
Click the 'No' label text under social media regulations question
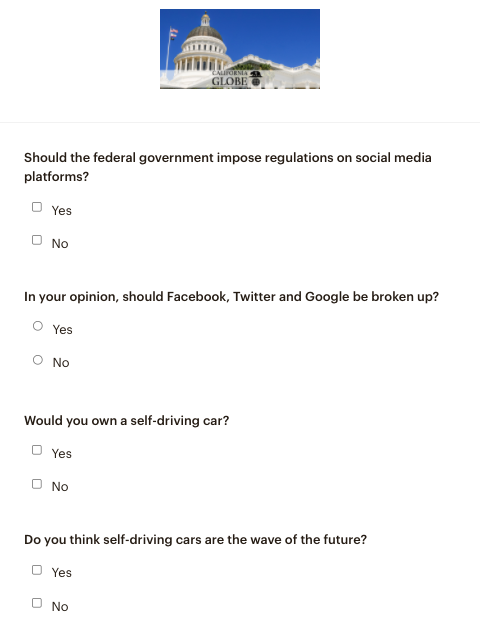tap(60, 244)
